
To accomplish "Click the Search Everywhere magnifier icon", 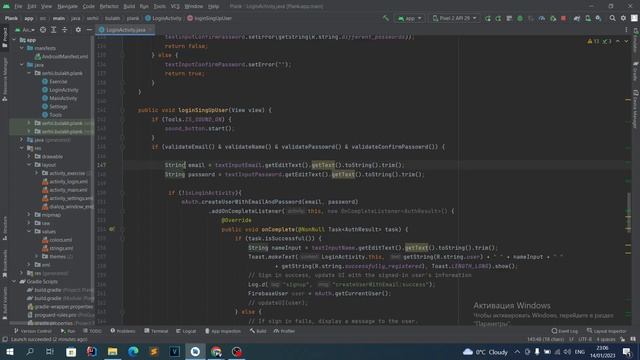I will click(612, 18).
